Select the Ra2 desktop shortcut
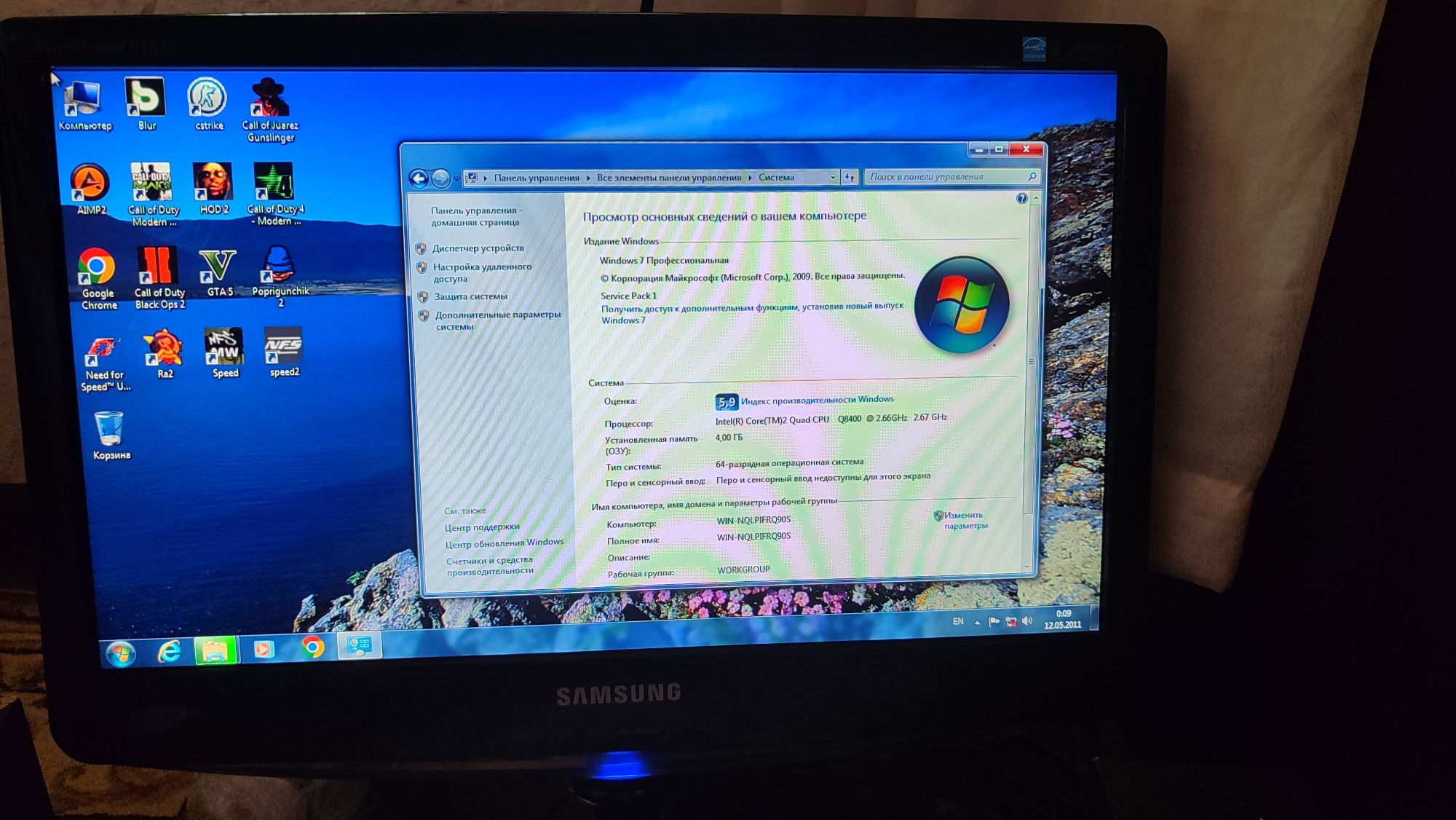This screenshot has height=820, width=1456. (165, 354)
